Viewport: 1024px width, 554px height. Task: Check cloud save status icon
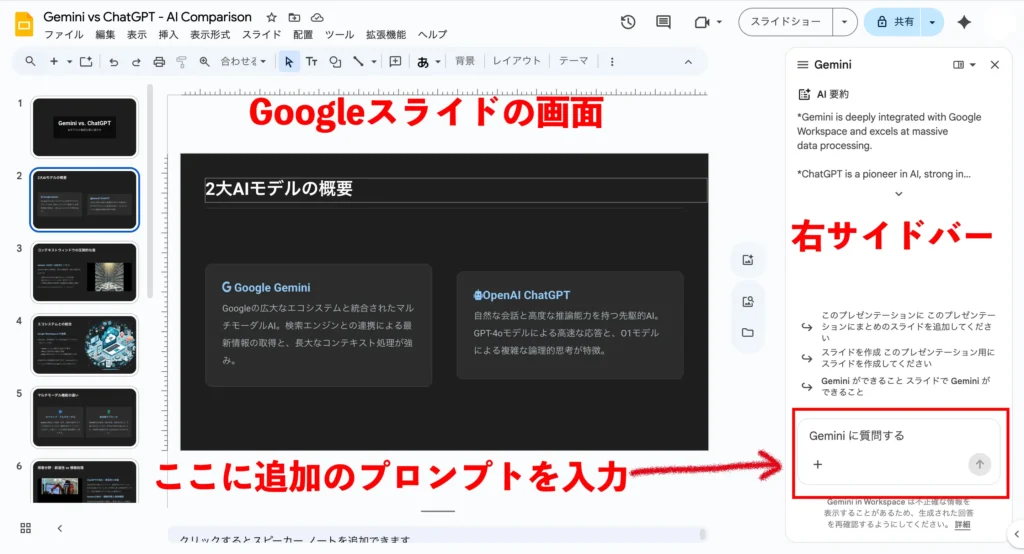(x=317, y=18)
